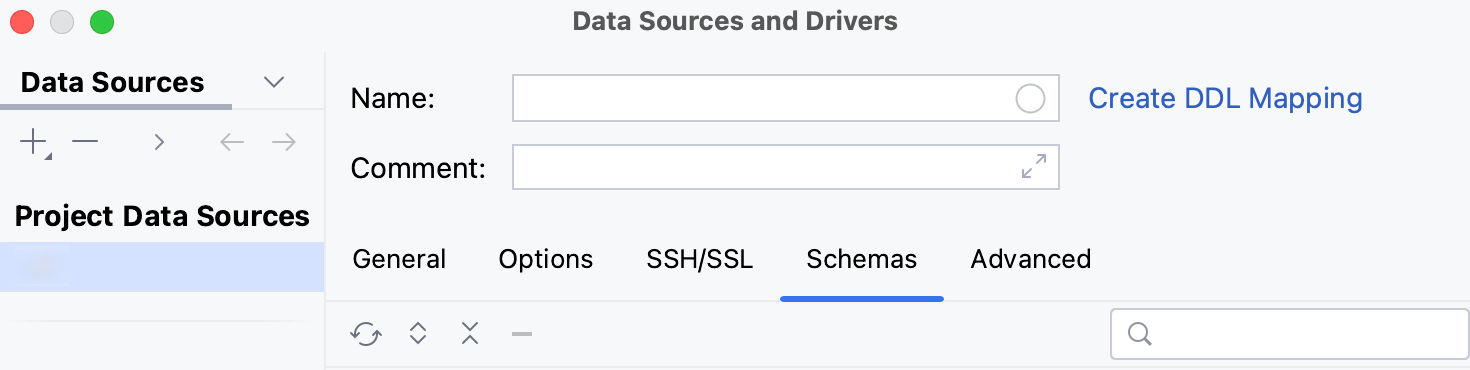Maximize the window with green button
This screenshot has width=1470, height=370.
point(102,21)
